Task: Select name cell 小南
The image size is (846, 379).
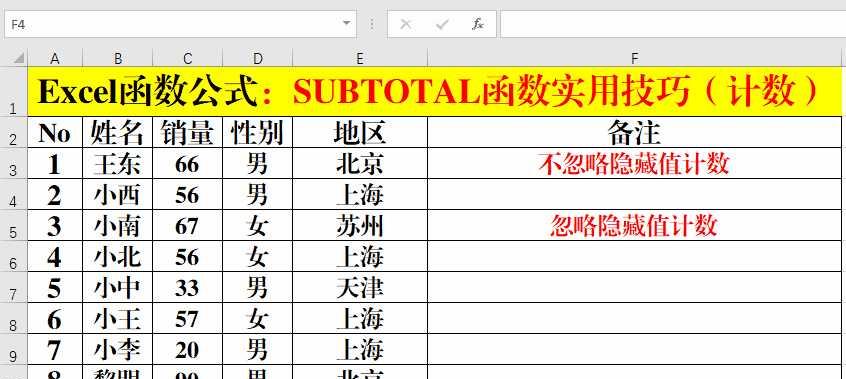Action: point(118,226)
